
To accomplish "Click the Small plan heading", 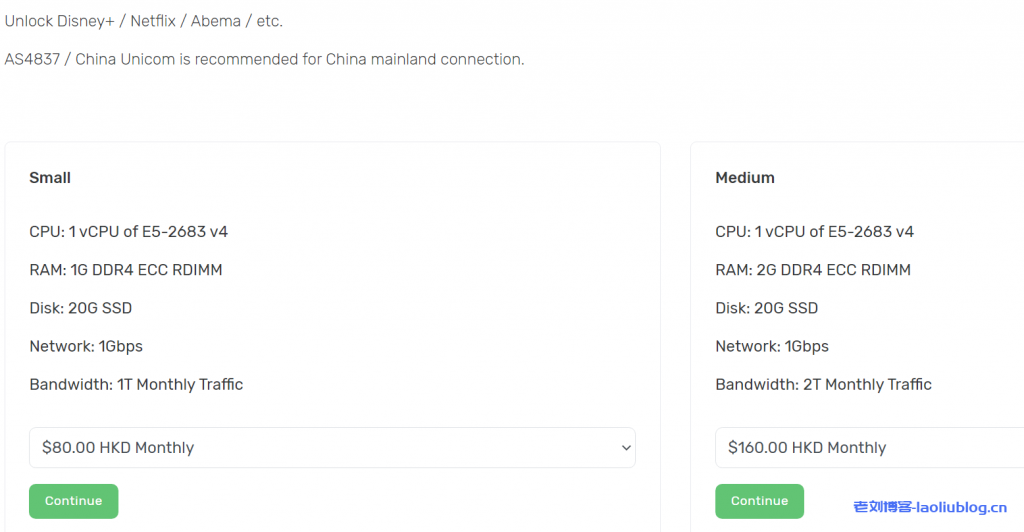I will tap(50, 178).
